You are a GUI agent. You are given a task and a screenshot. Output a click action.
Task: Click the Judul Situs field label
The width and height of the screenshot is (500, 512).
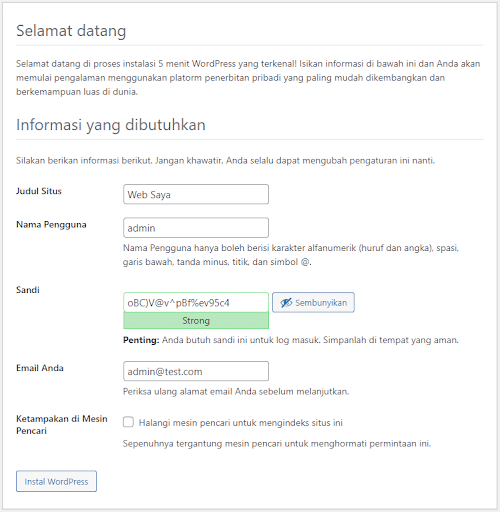pos(39,191)
